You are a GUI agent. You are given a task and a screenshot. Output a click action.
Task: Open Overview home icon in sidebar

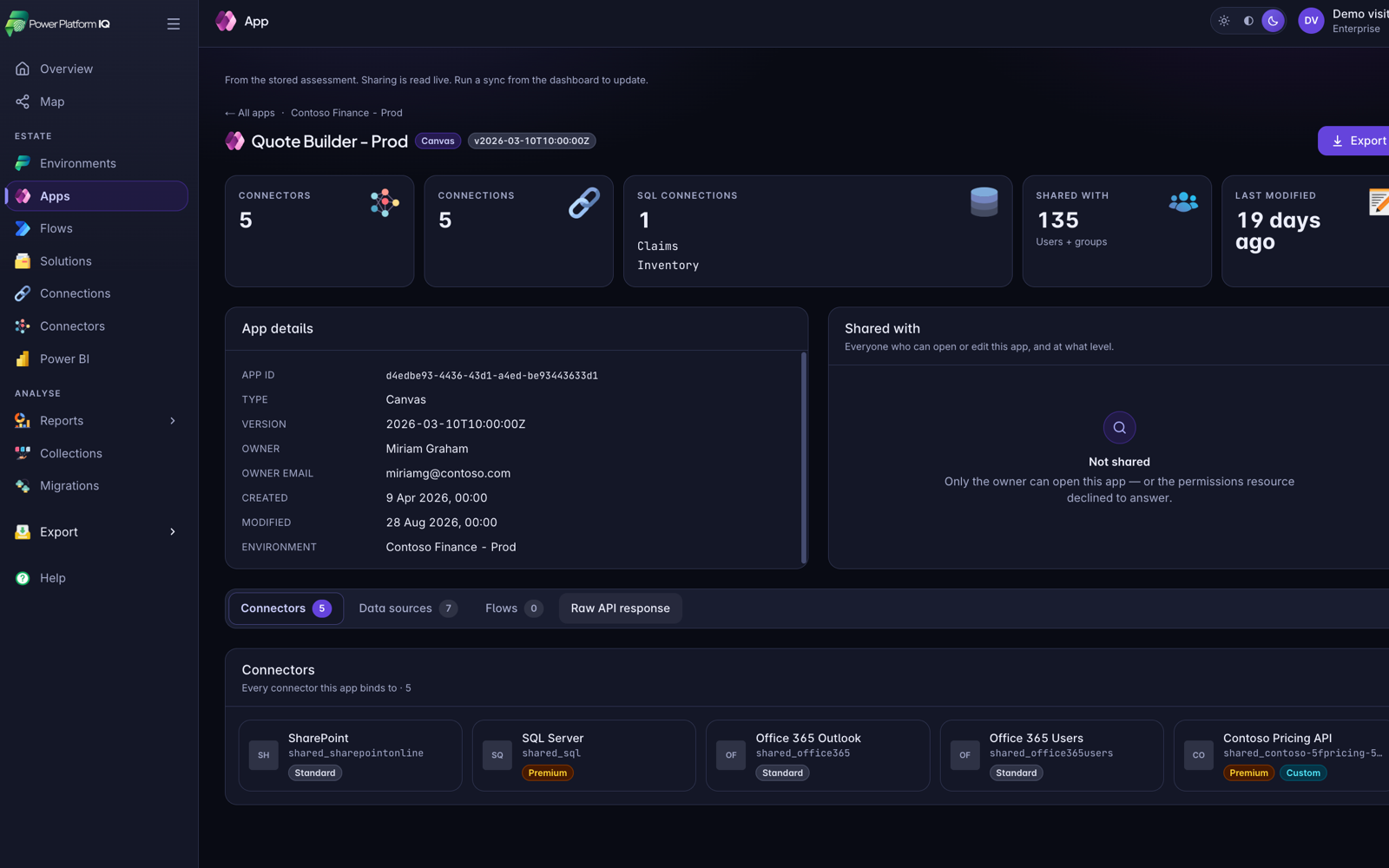[x=23, y=69]
